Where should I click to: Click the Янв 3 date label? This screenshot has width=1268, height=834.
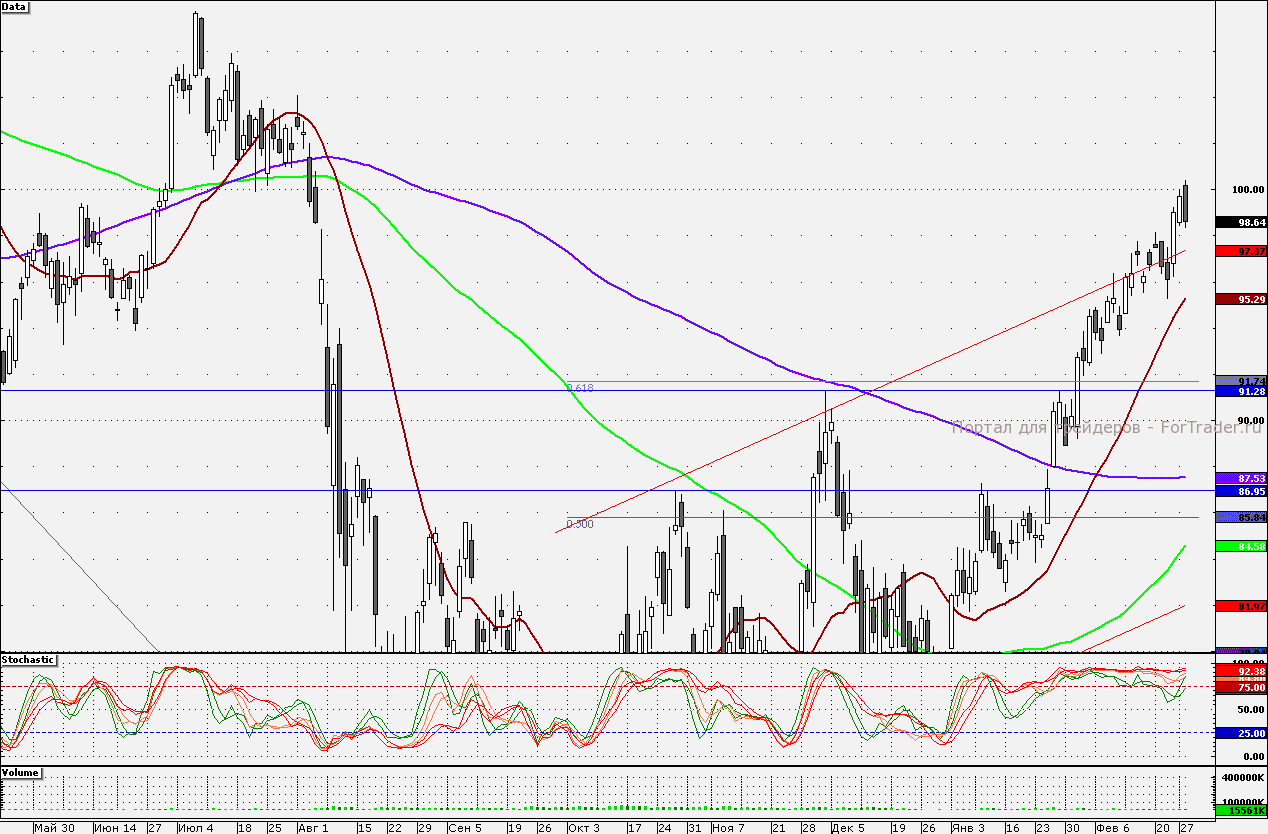pos(967,828)
